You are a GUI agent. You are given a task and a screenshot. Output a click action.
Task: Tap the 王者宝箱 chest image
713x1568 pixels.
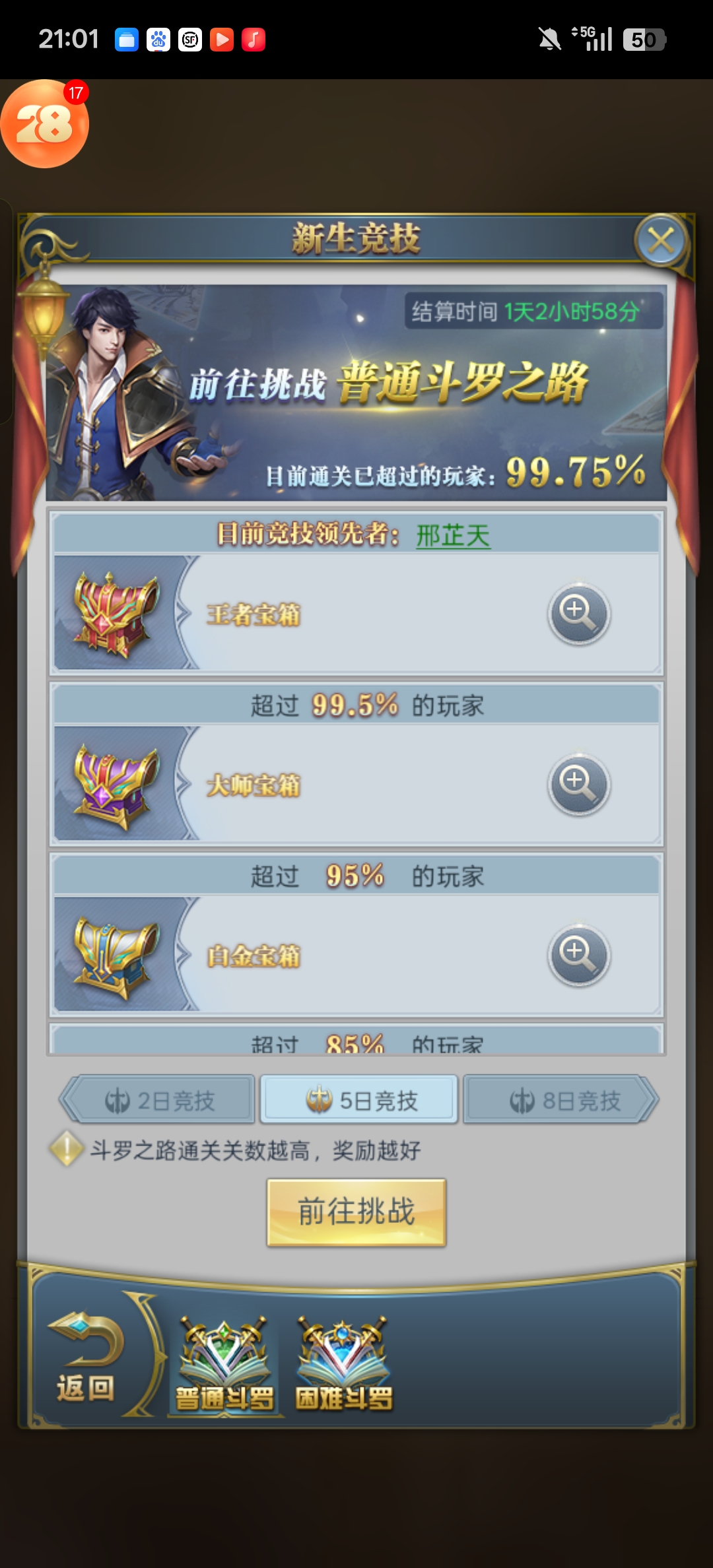[116, 614]
